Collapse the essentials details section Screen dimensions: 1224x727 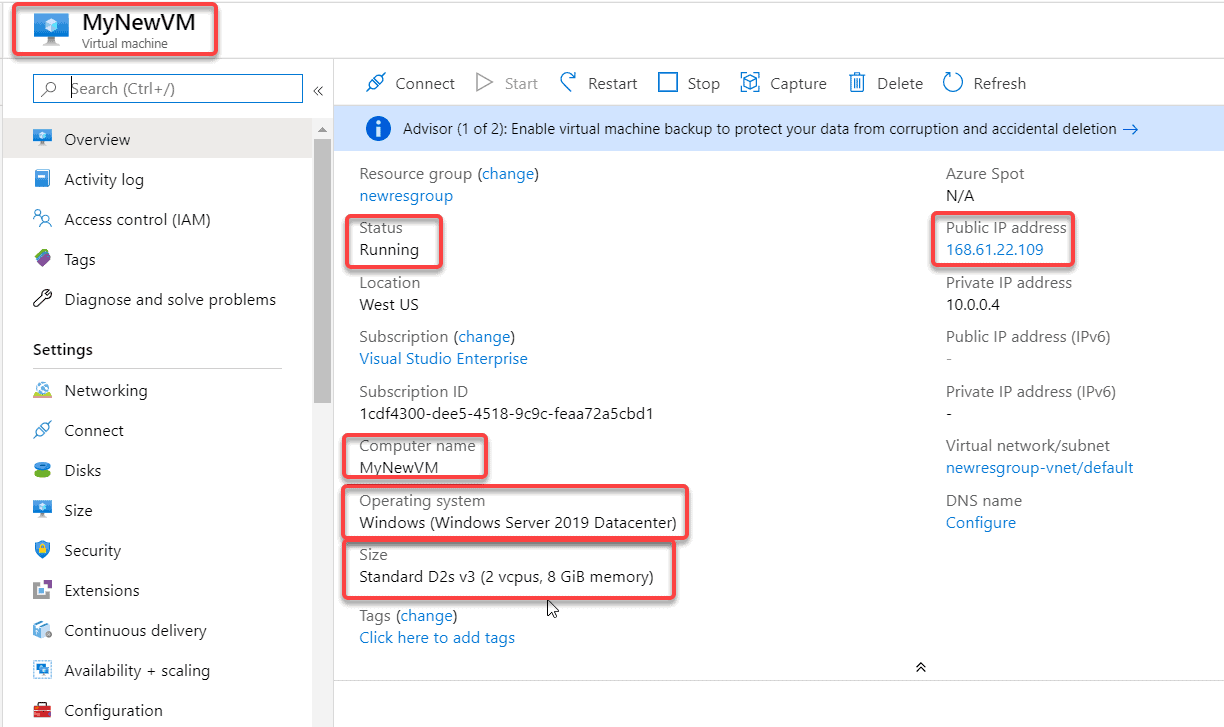pos(920,666)
